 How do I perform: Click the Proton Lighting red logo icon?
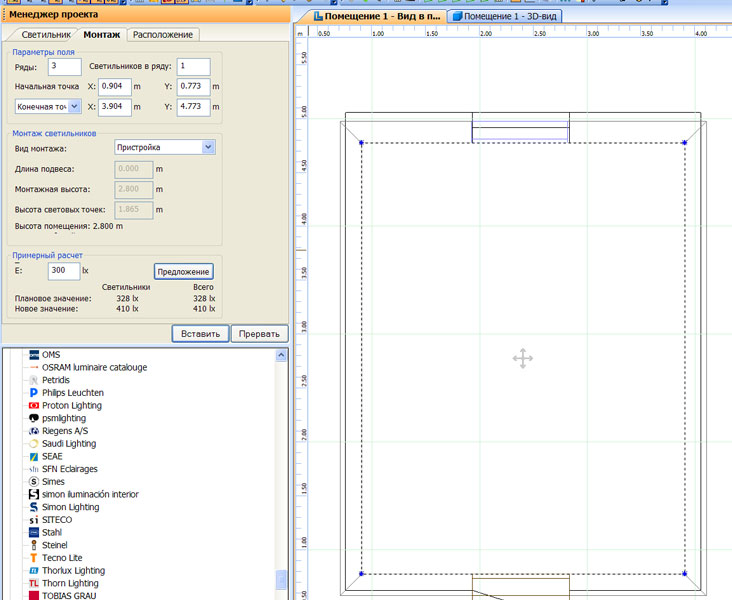click(x=33, y=406)
